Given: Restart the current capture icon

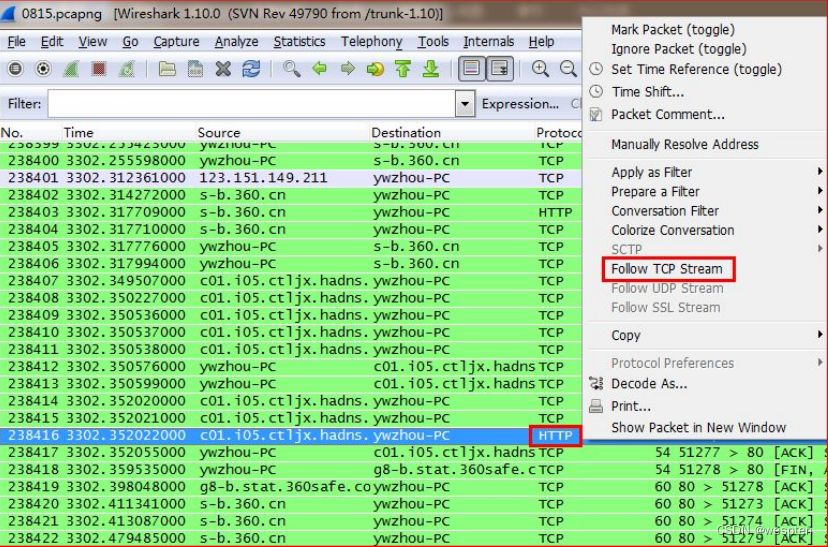Looking at the screenshot, I should (126, 69).
